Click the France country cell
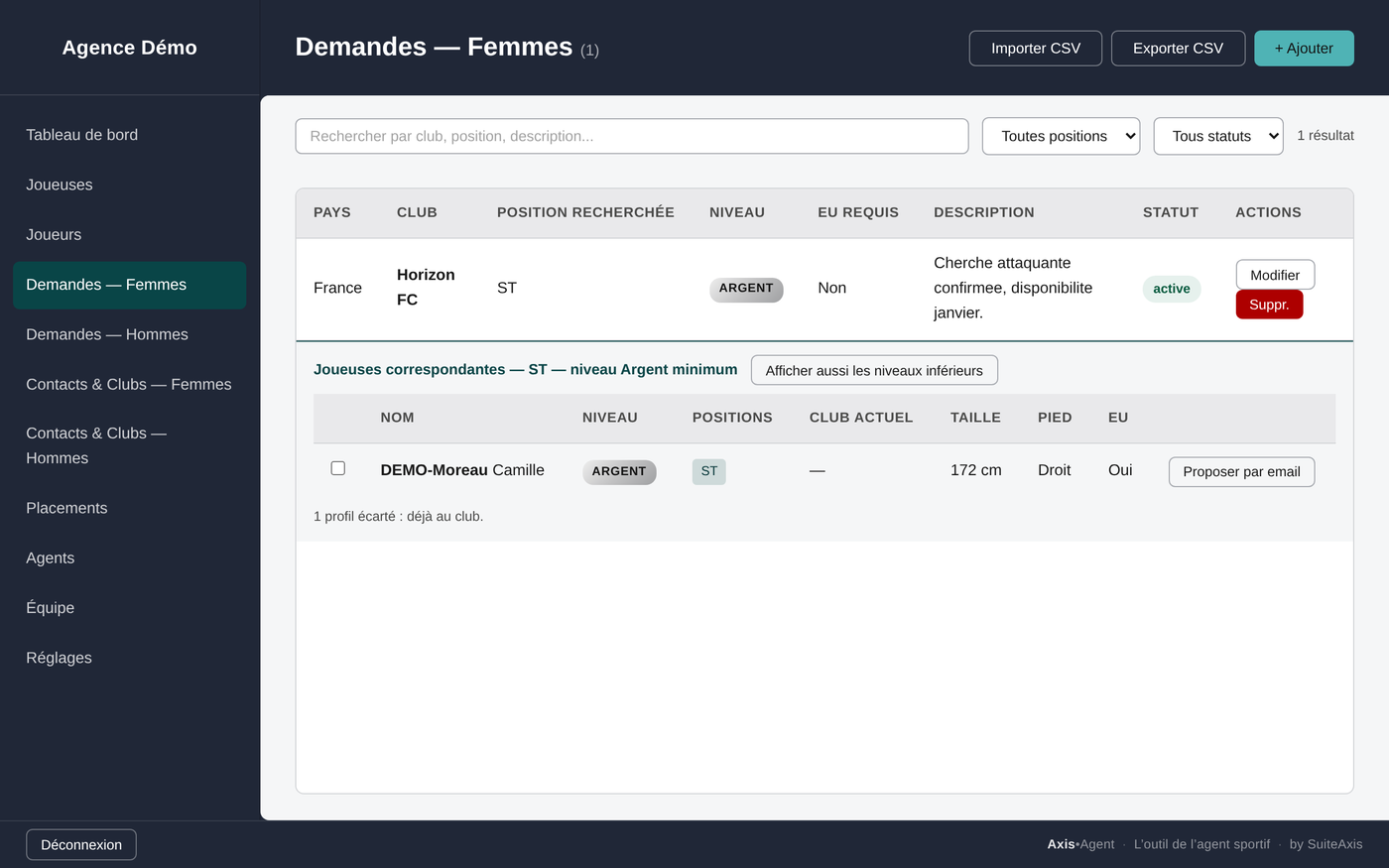The width and height of the screenshot is (1389, 868). click(337, 288)
